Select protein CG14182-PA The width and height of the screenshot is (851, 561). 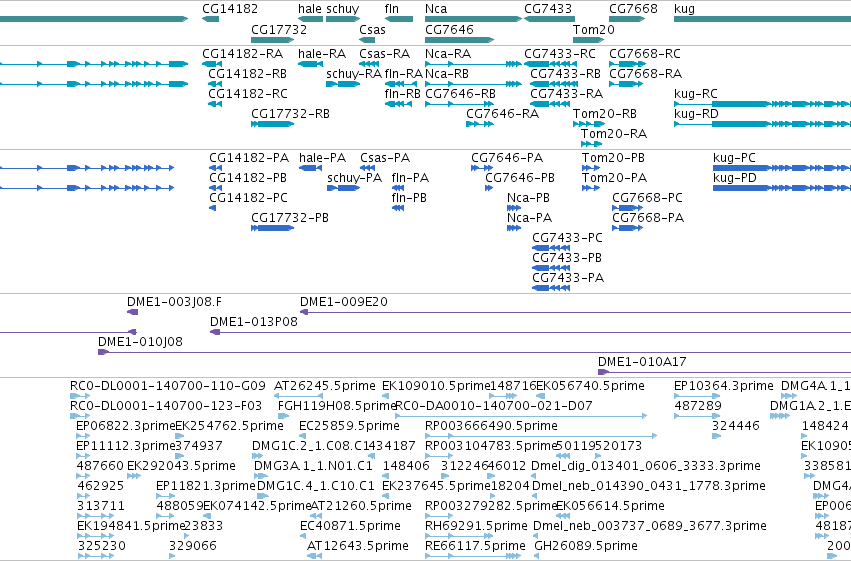tap(249, 158)
